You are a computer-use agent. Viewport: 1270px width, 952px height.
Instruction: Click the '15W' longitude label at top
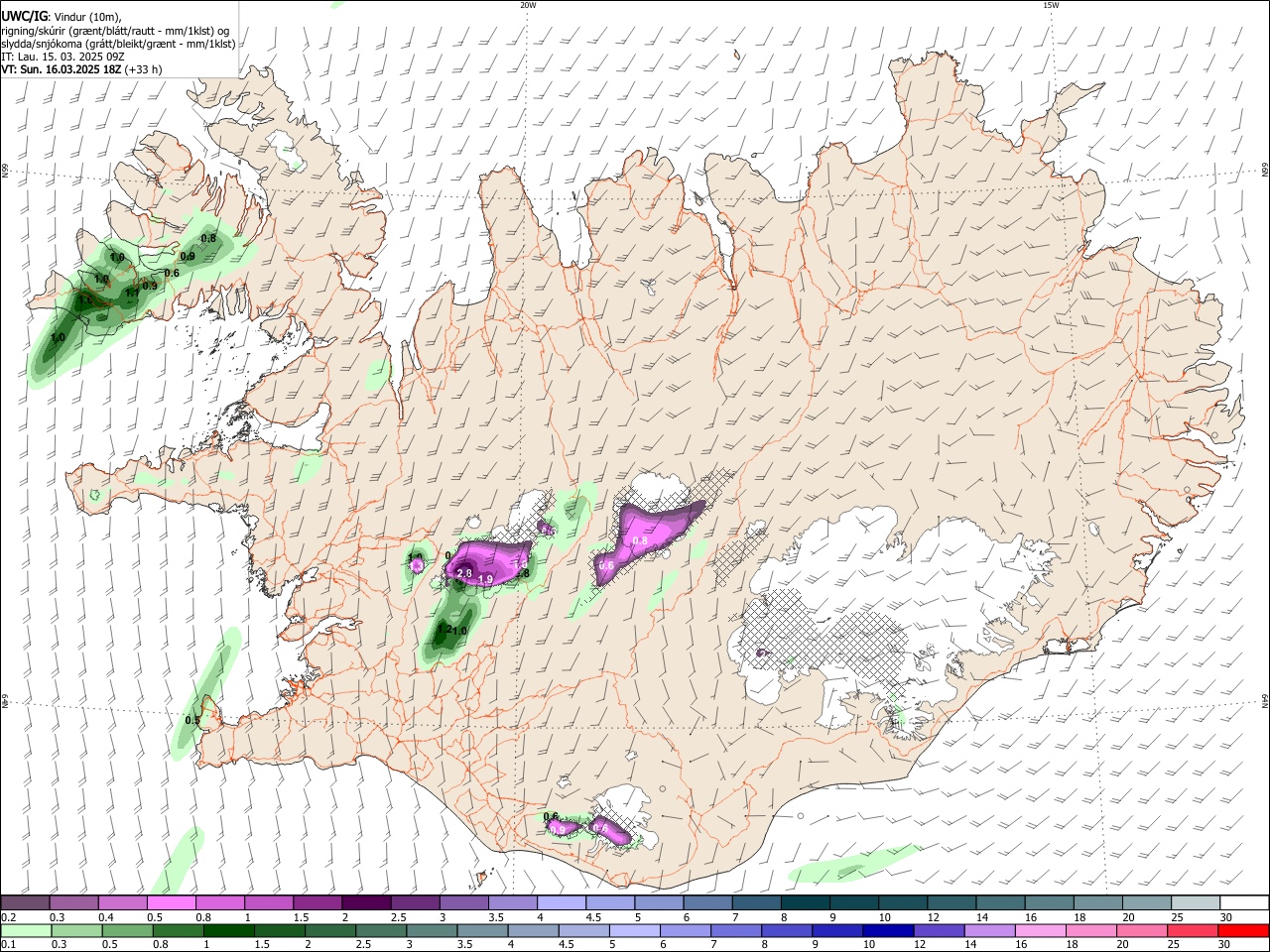[x=1051, y=5]
